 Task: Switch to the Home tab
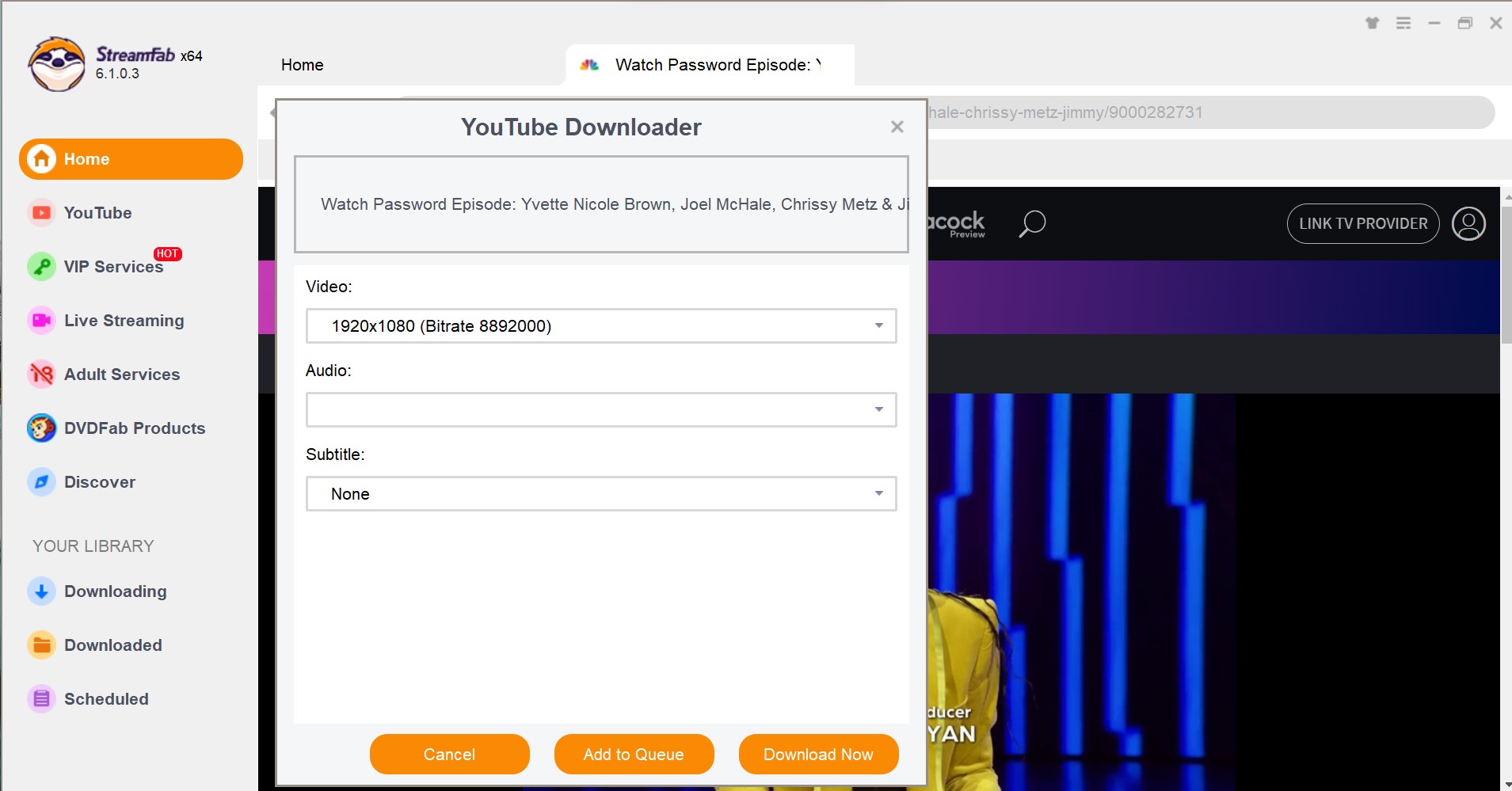coord(302,65)
